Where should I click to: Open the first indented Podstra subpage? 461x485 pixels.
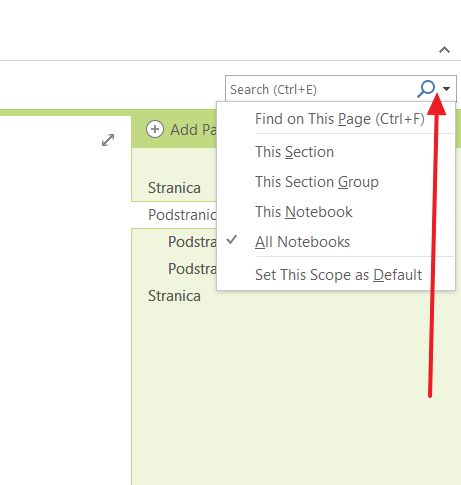click(192, 242)
